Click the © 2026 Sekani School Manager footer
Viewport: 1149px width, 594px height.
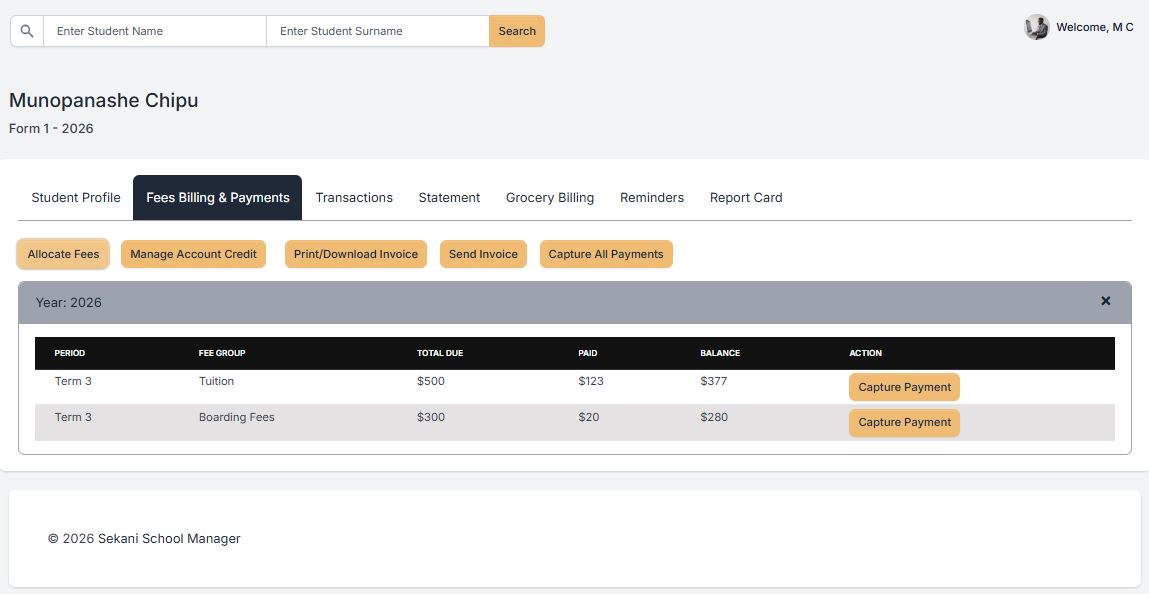(x=144, y=539)
